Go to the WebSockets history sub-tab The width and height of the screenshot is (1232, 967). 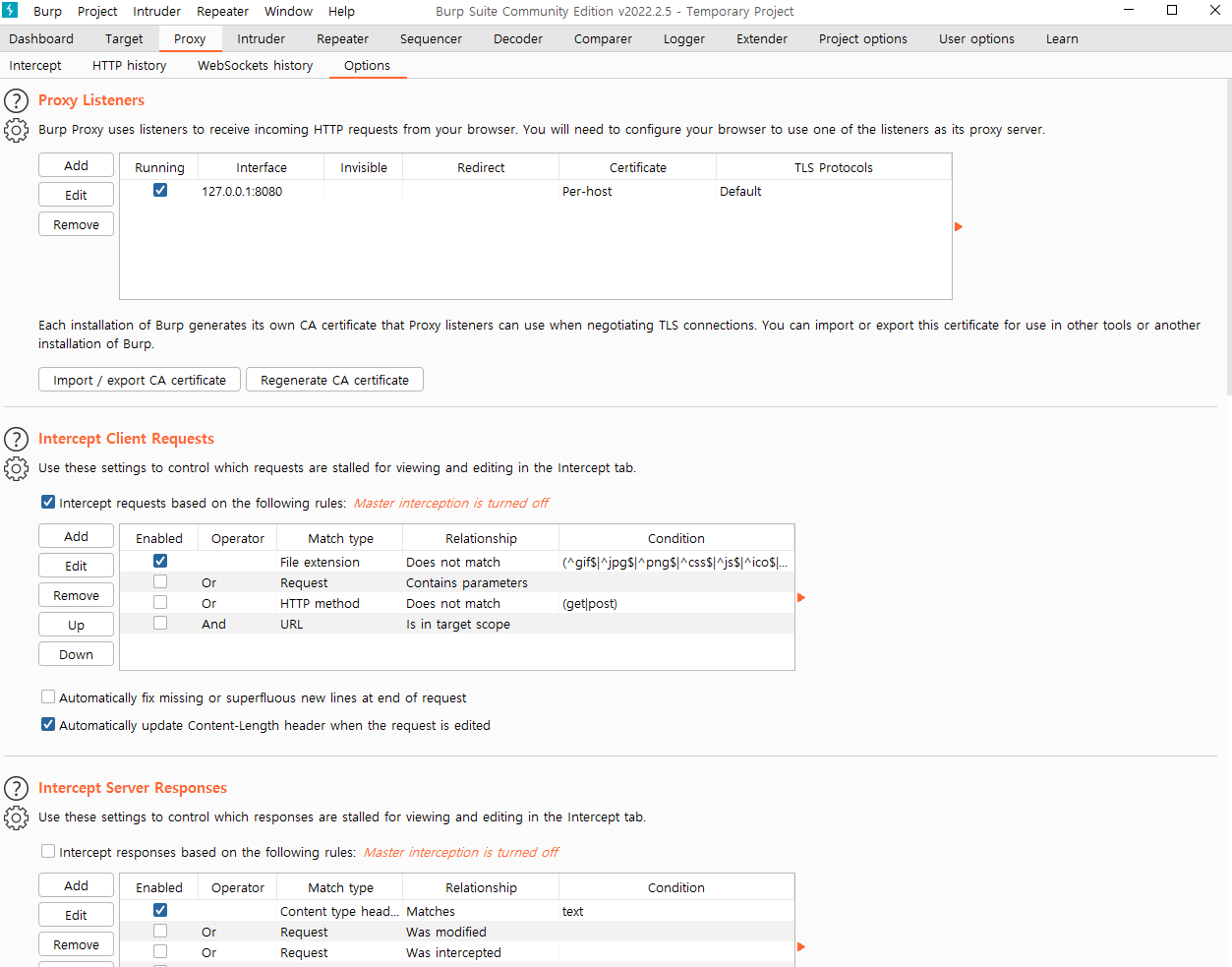[x=256, y=66]
